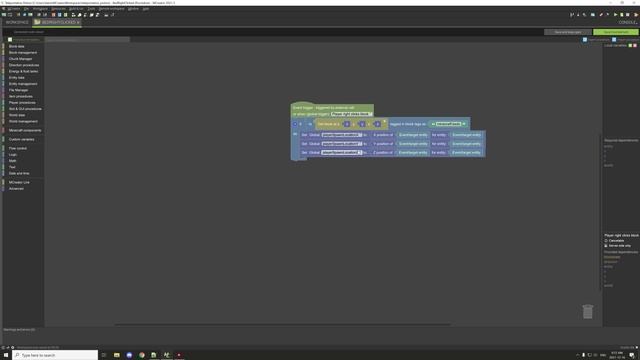Open the Workspace menu
The height and width of the screenshot is (360, 640).
pyautogui.click(x=40, y=9)
